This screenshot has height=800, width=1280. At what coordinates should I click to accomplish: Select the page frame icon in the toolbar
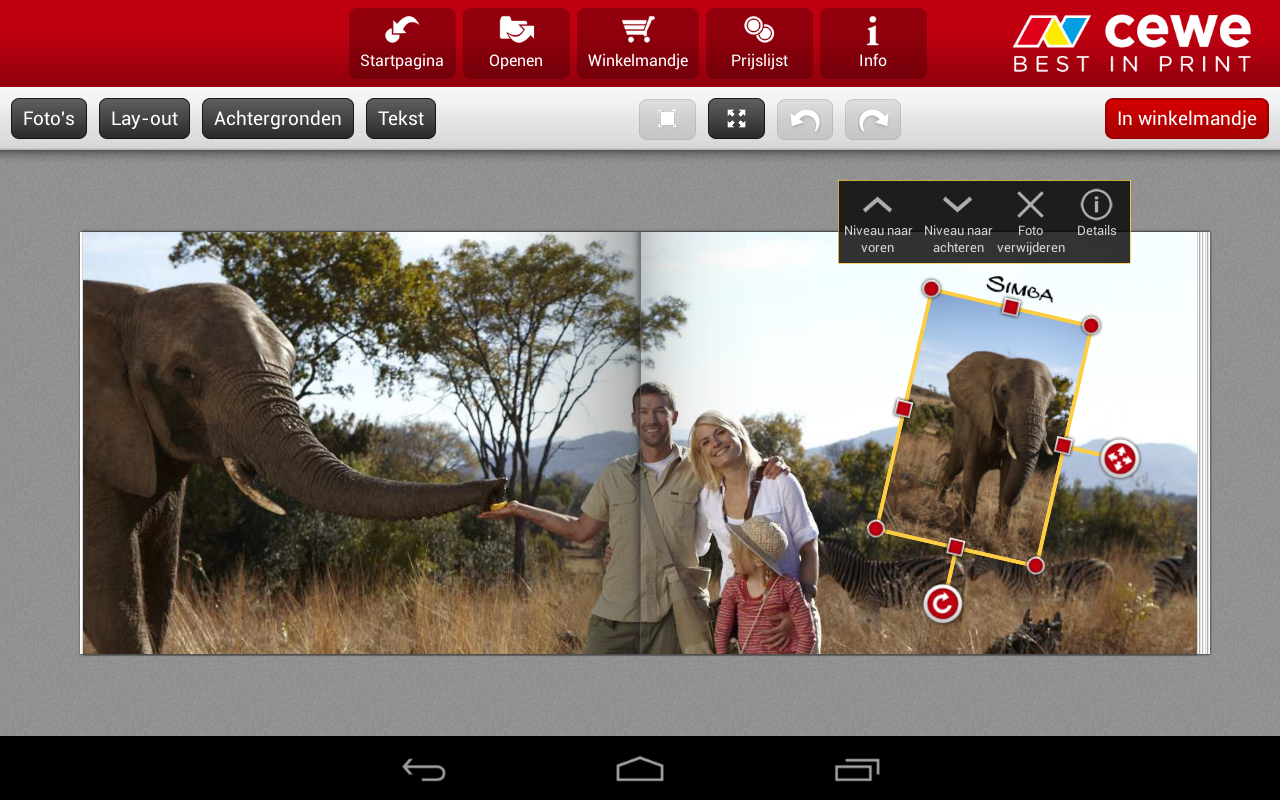pyautogui.click(x=667, y=118)
